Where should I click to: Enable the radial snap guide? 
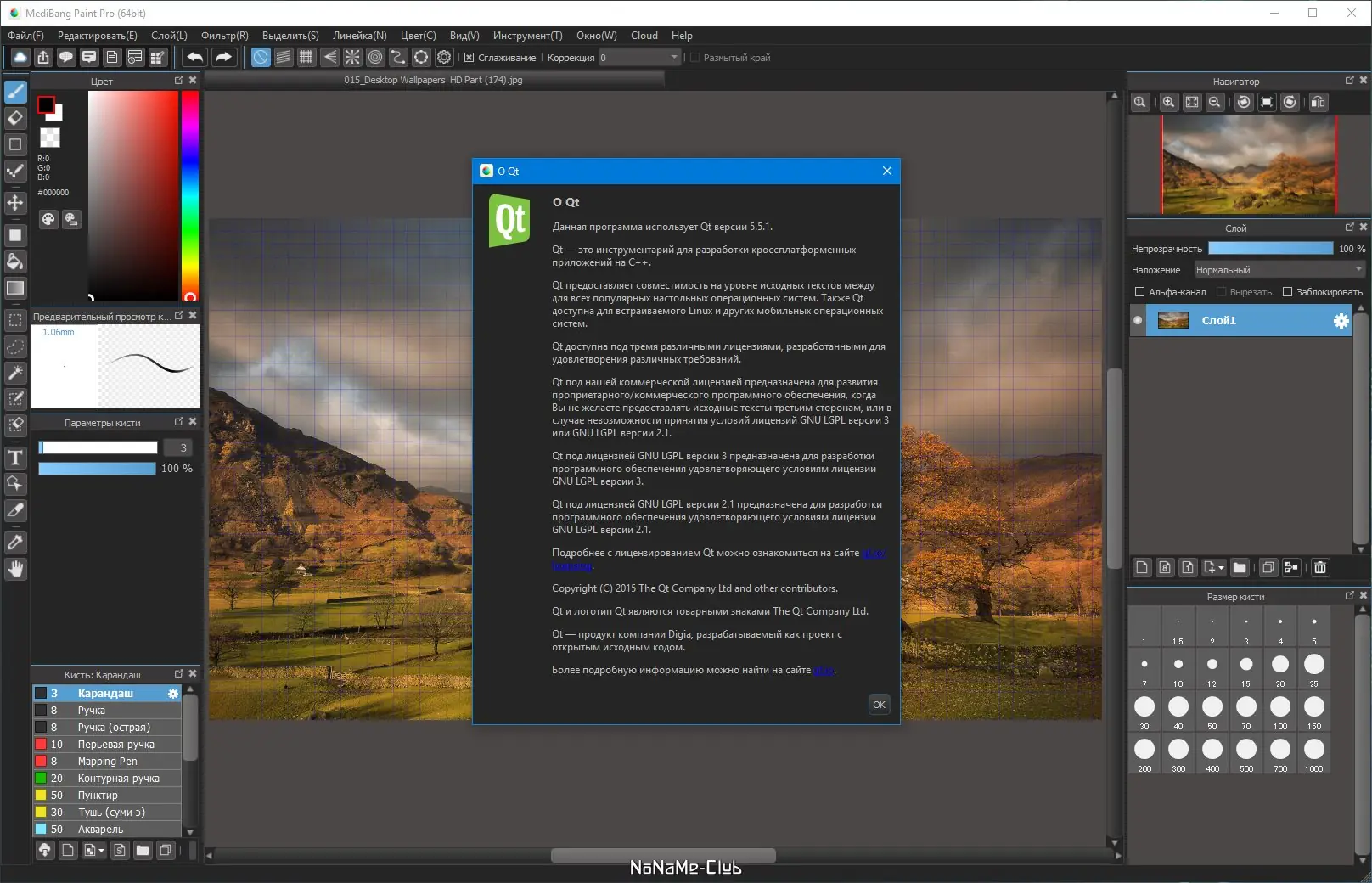coord(352,57)
